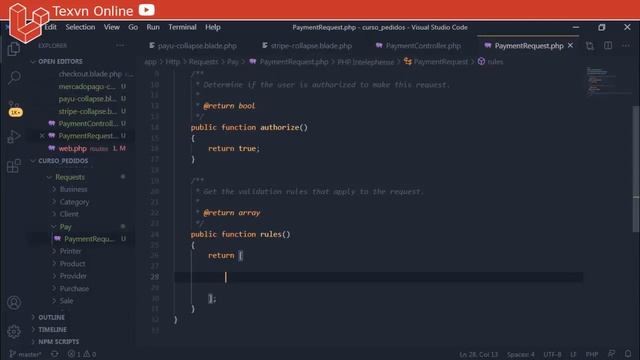Screen dimensions: 640x360
Task: Open Source Control view with 1K+ badge
Action: point(15,108)
